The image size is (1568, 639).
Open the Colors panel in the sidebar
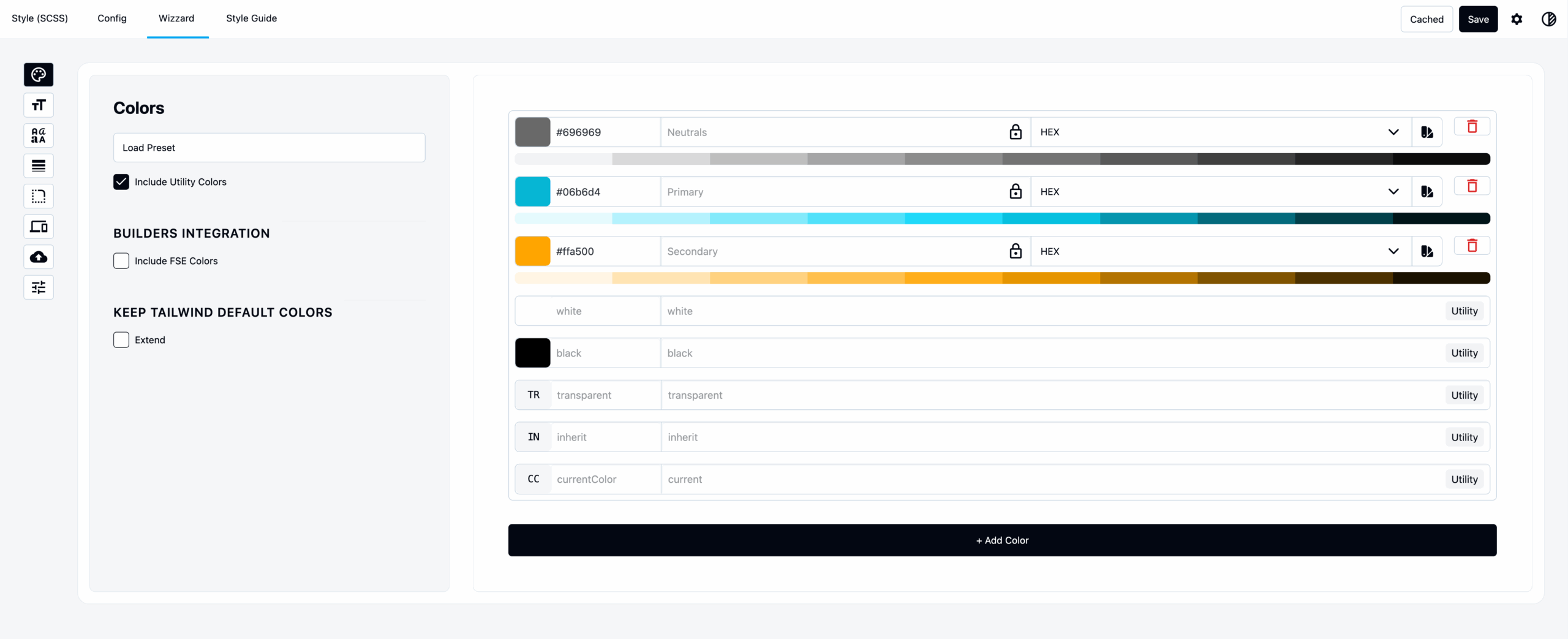38,75
